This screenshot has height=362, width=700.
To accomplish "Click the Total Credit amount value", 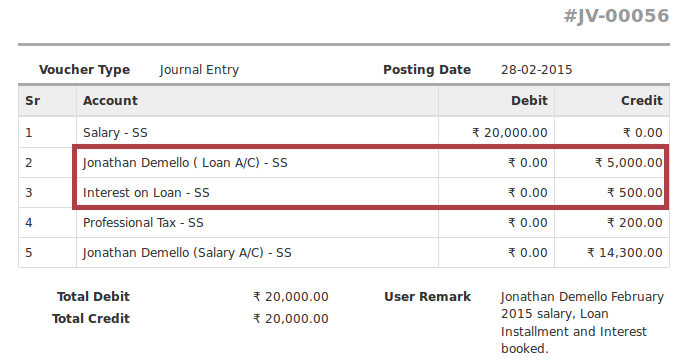I will (291, 319).
